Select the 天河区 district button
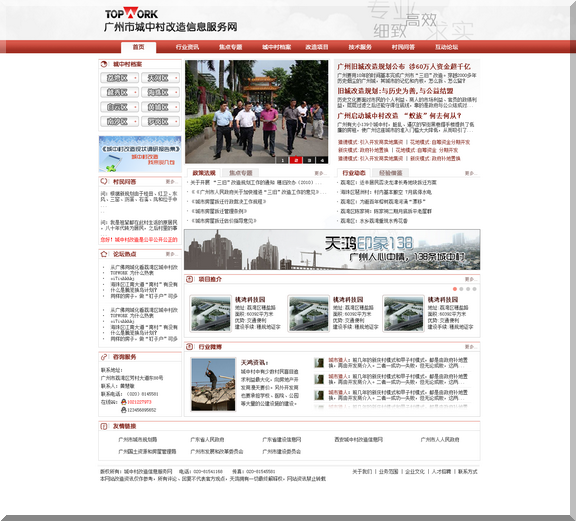576x521 pixels. pos(161,78)
